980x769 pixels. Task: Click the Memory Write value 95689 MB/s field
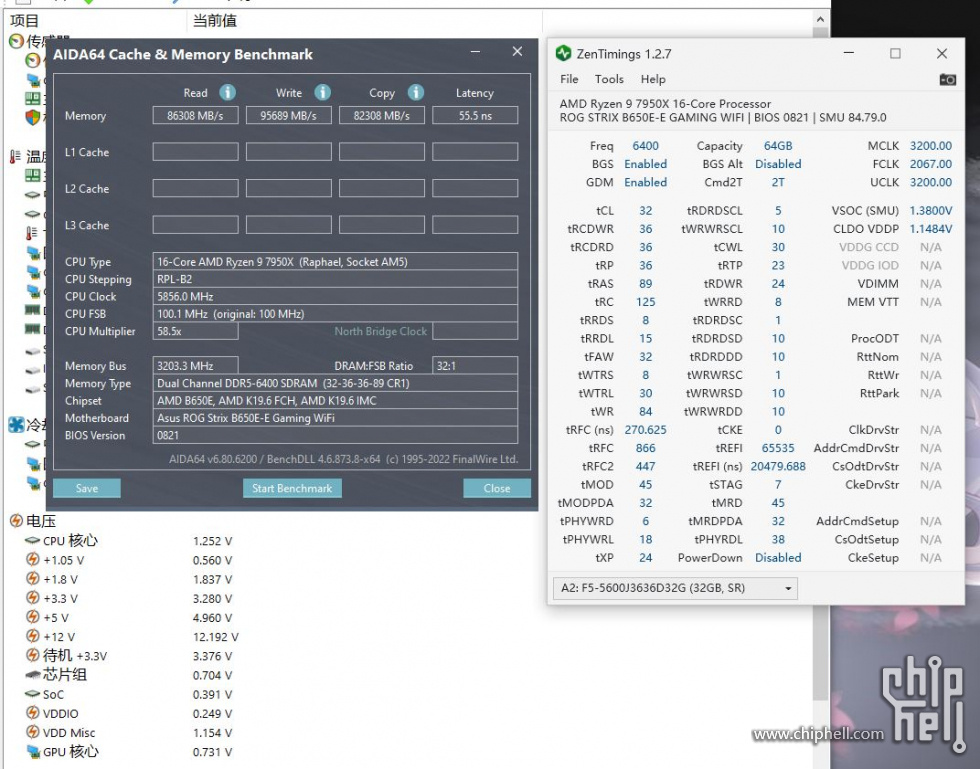pyautogui.click(x=288, y=116)
